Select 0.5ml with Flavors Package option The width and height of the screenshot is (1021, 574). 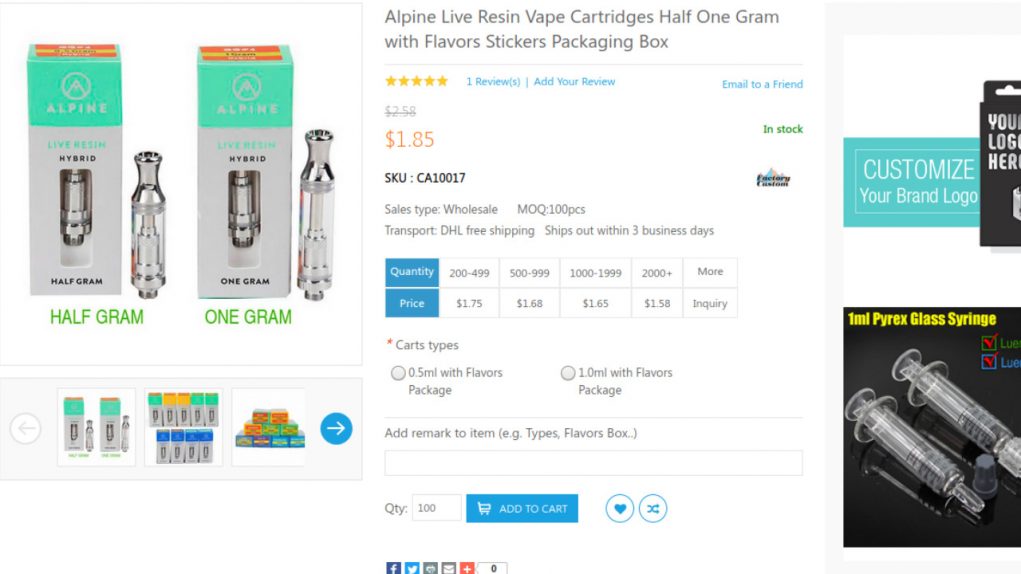pyautogui.click(x=399, y=373)
